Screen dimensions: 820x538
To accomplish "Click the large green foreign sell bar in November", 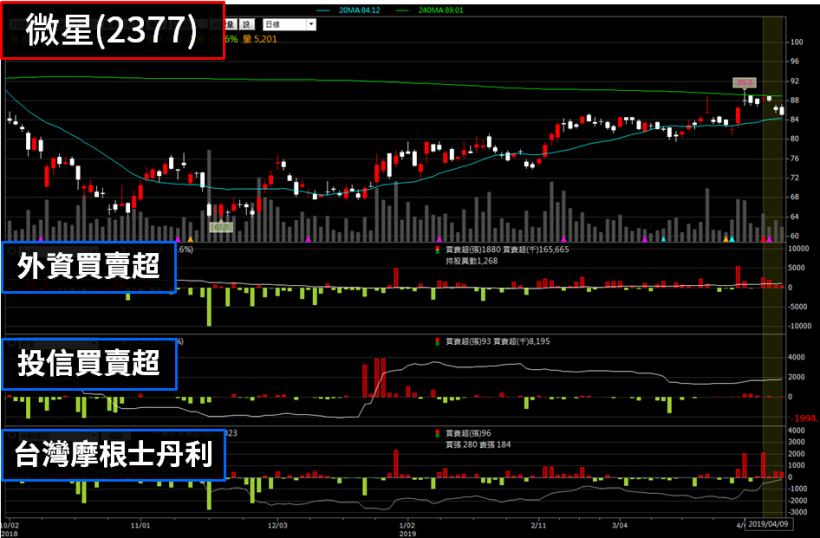I will (209, 307).
